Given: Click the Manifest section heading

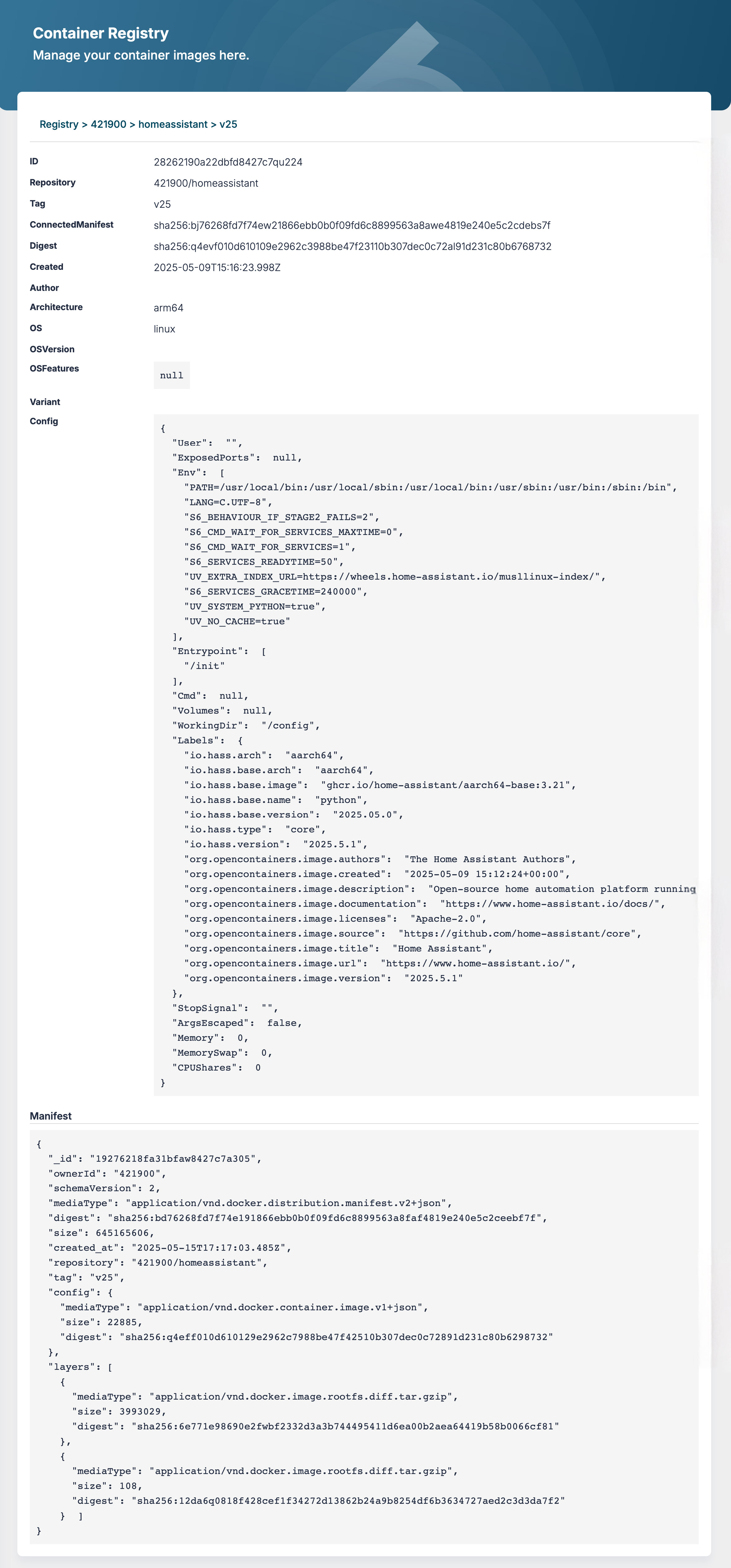Looking at the screenshot, I should click(x=51, y=1116).
